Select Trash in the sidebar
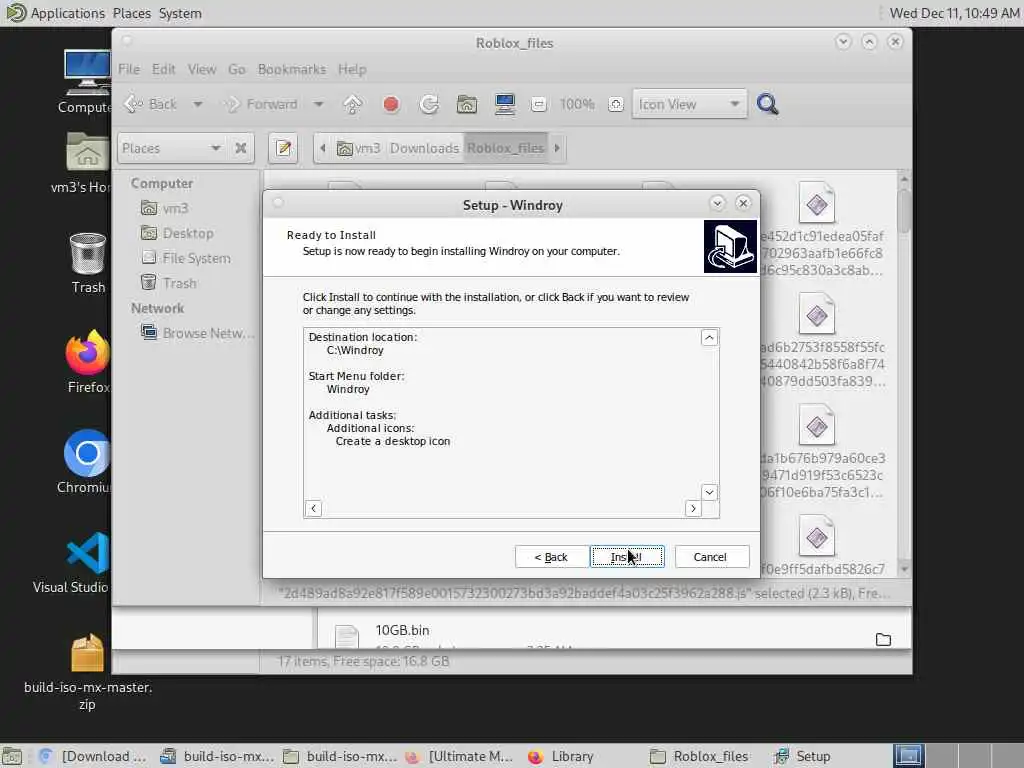This screenshot has width=1024, height=768. [169, 283]
